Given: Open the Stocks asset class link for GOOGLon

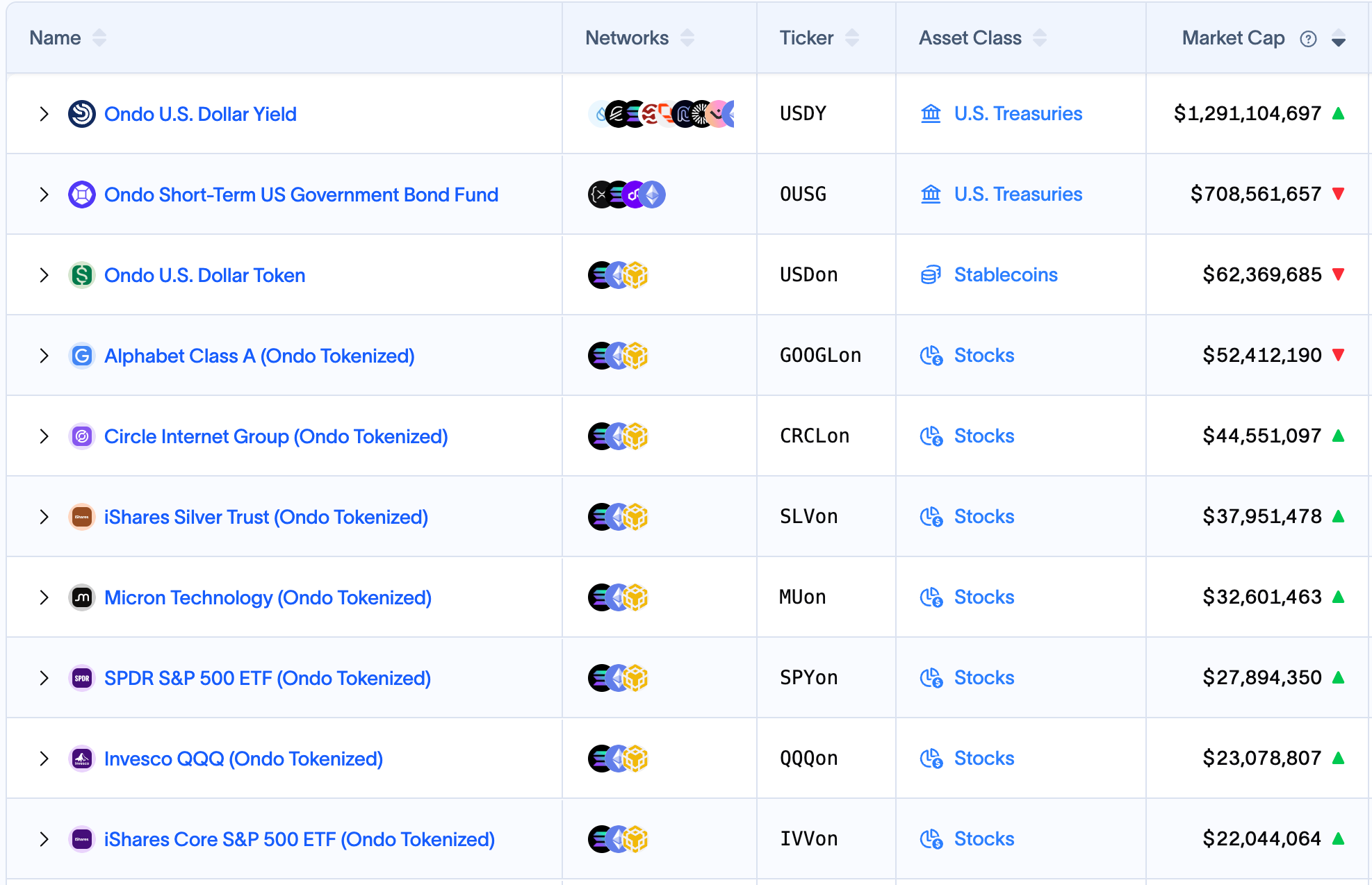Looking at the screenshot, I should 983,356.
